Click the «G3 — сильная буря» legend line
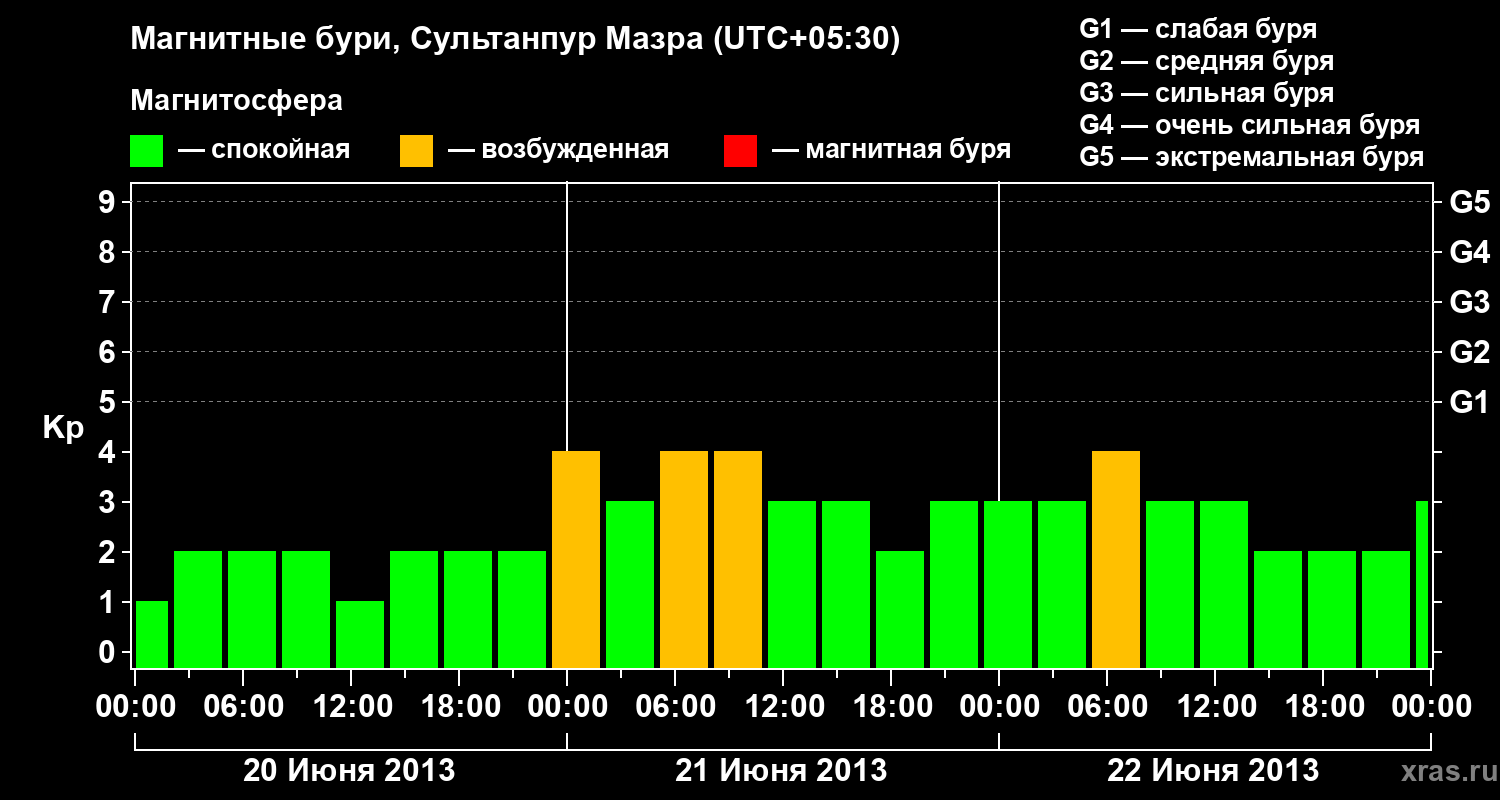This screenshot has height=800, width=1500. click(x=1206, y=93)
